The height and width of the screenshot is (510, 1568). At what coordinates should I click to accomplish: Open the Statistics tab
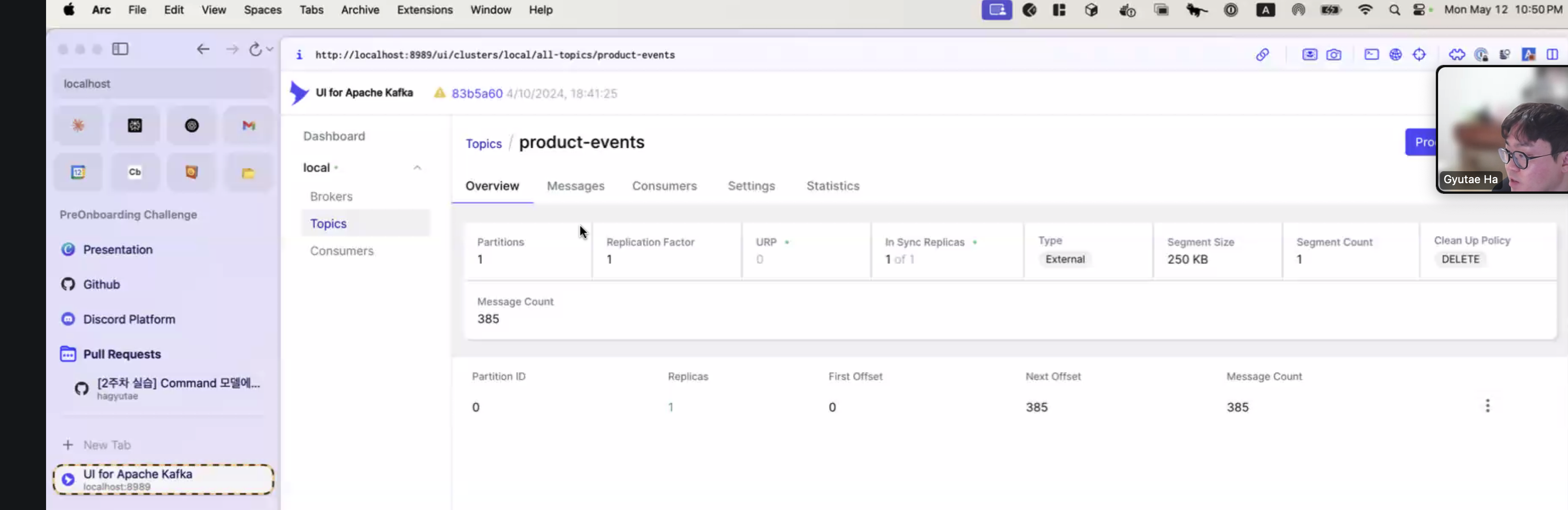coord(832,185)
